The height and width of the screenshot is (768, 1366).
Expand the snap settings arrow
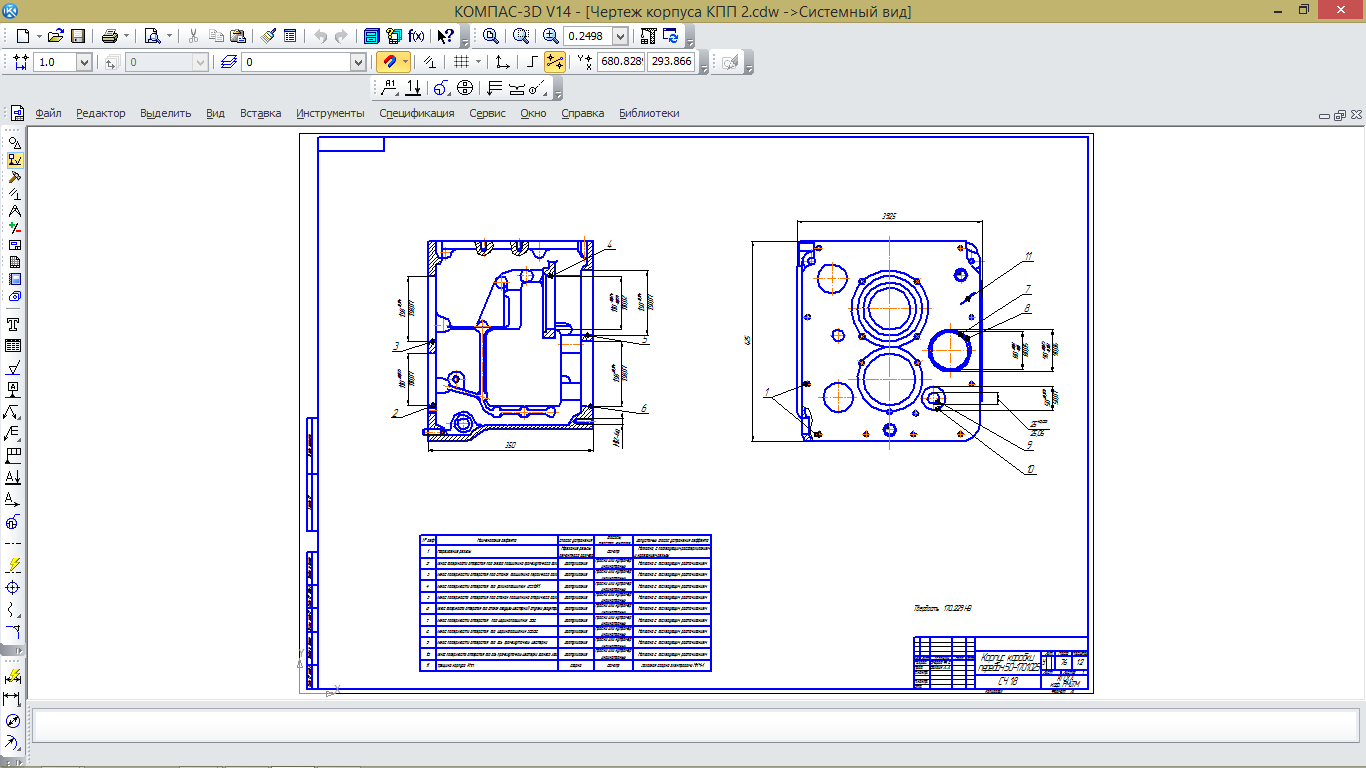tap(406, 62)
